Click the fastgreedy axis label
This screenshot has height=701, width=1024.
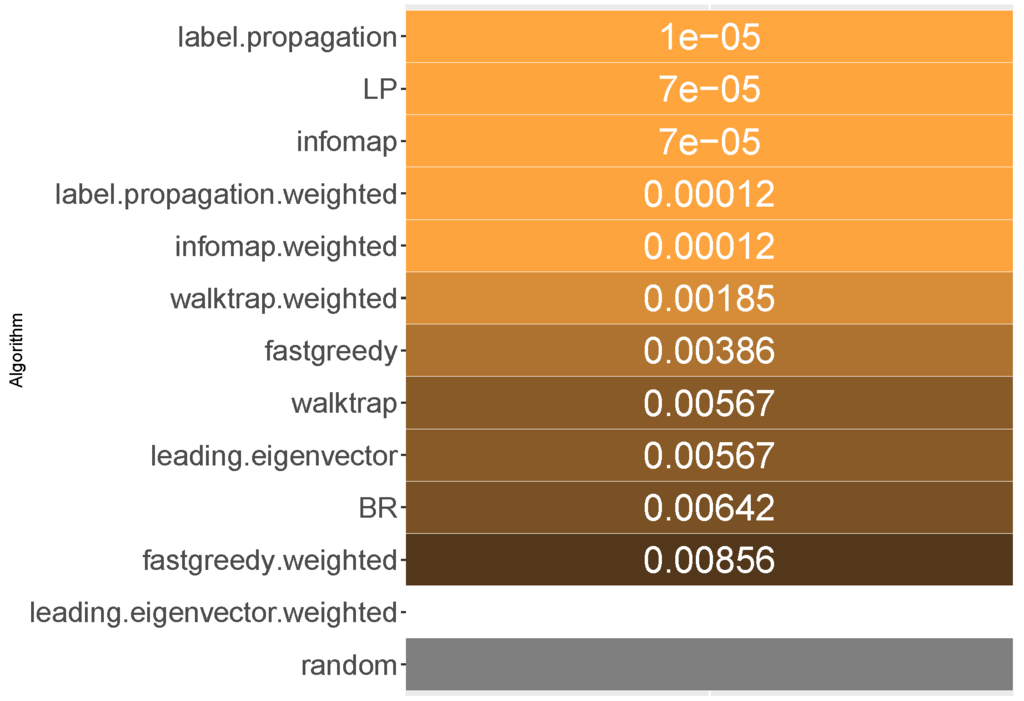pos(331,351)
